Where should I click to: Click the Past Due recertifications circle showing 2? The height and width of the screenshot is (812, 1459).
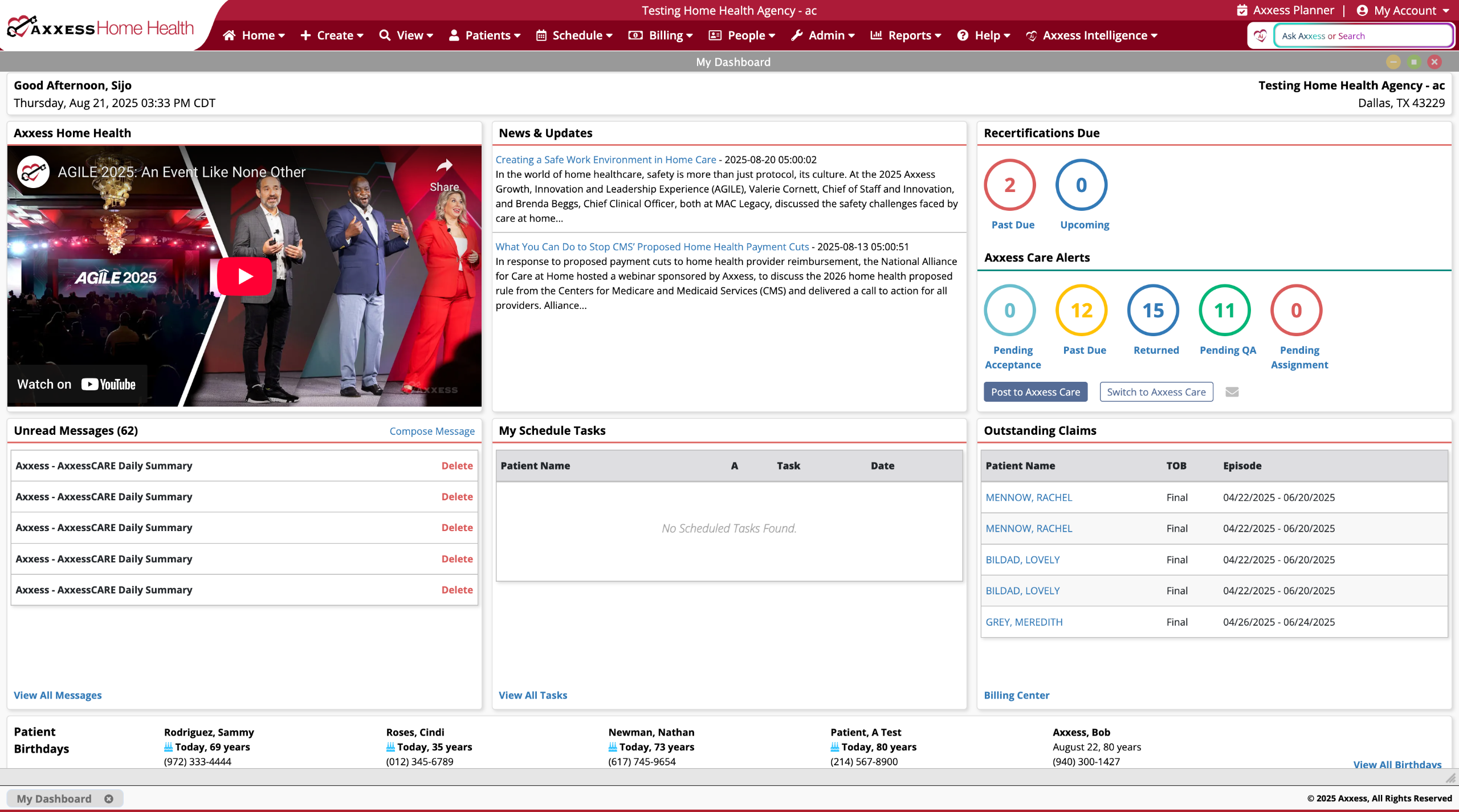[1010, 185]
